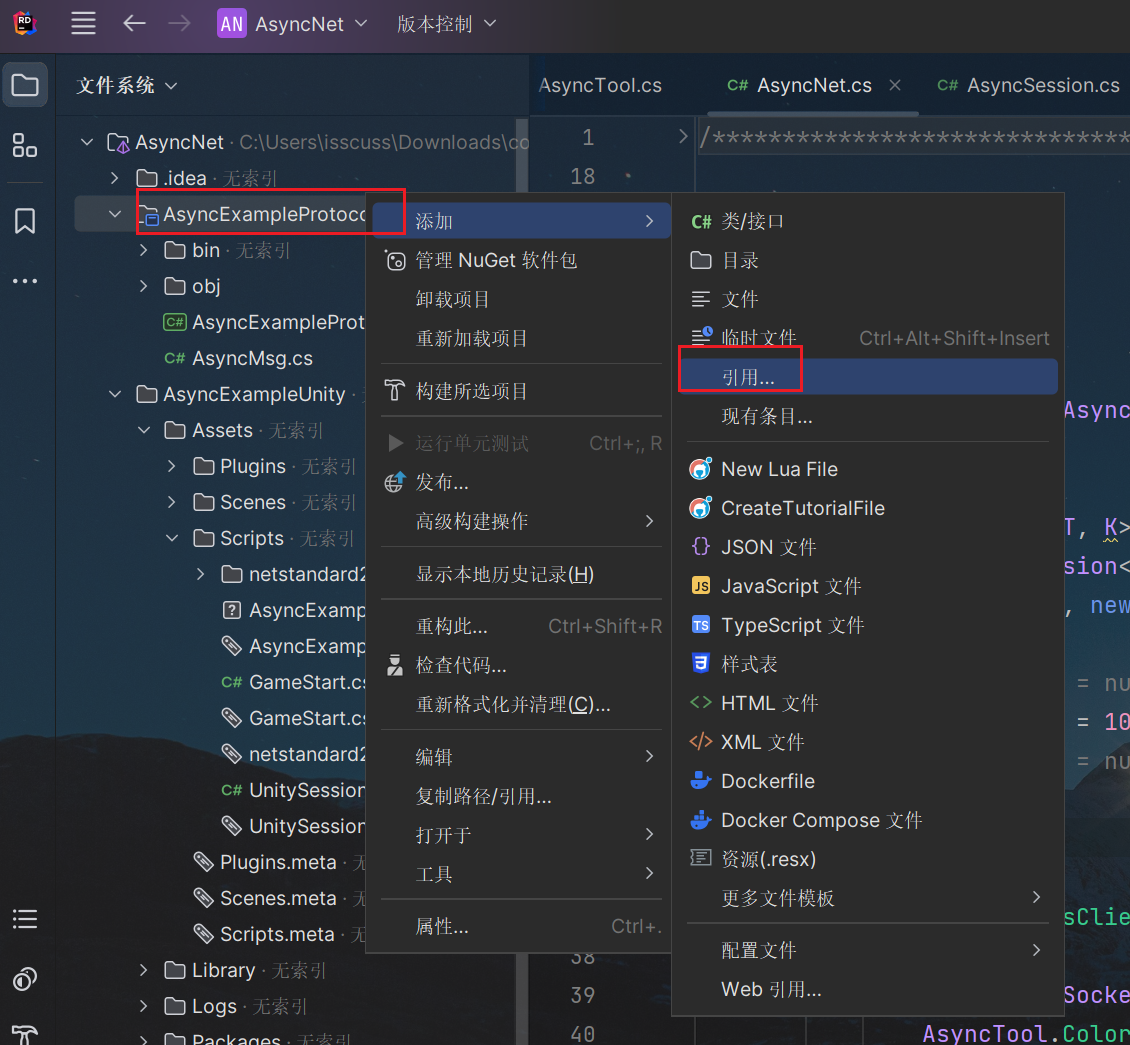Create a 临时文件 scratch file
1130x1045 pixels.
tap(867, 338)
